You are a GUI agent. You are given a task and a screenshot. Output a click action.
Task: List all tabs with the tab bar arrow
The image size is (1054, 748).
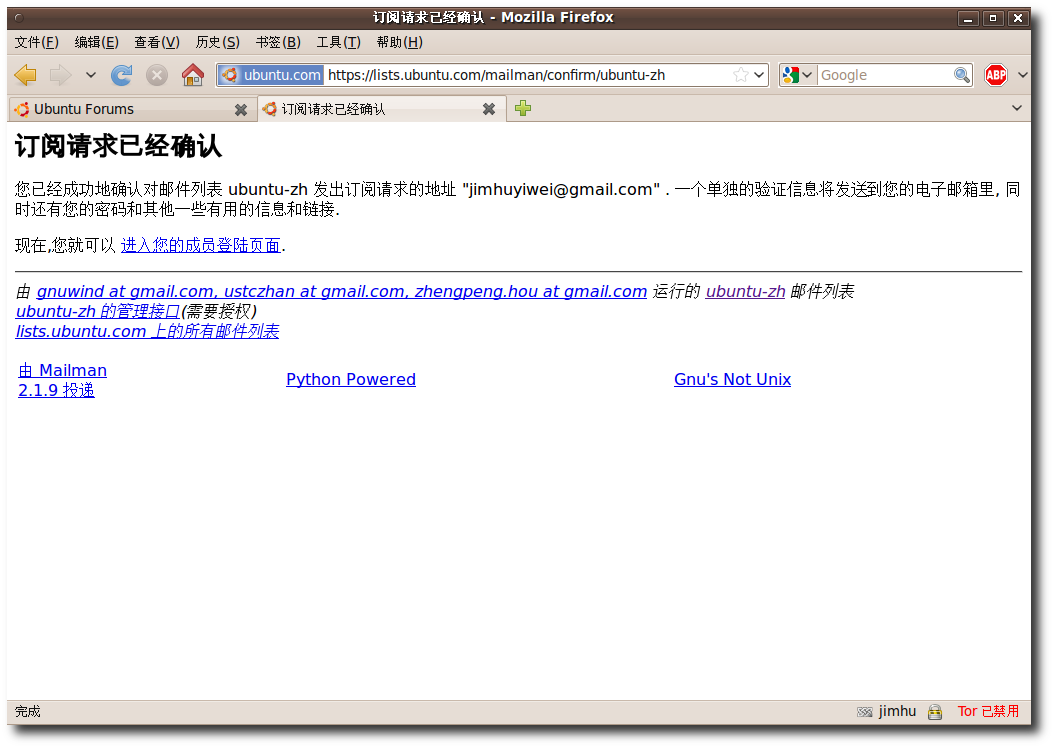[1016, 108]
